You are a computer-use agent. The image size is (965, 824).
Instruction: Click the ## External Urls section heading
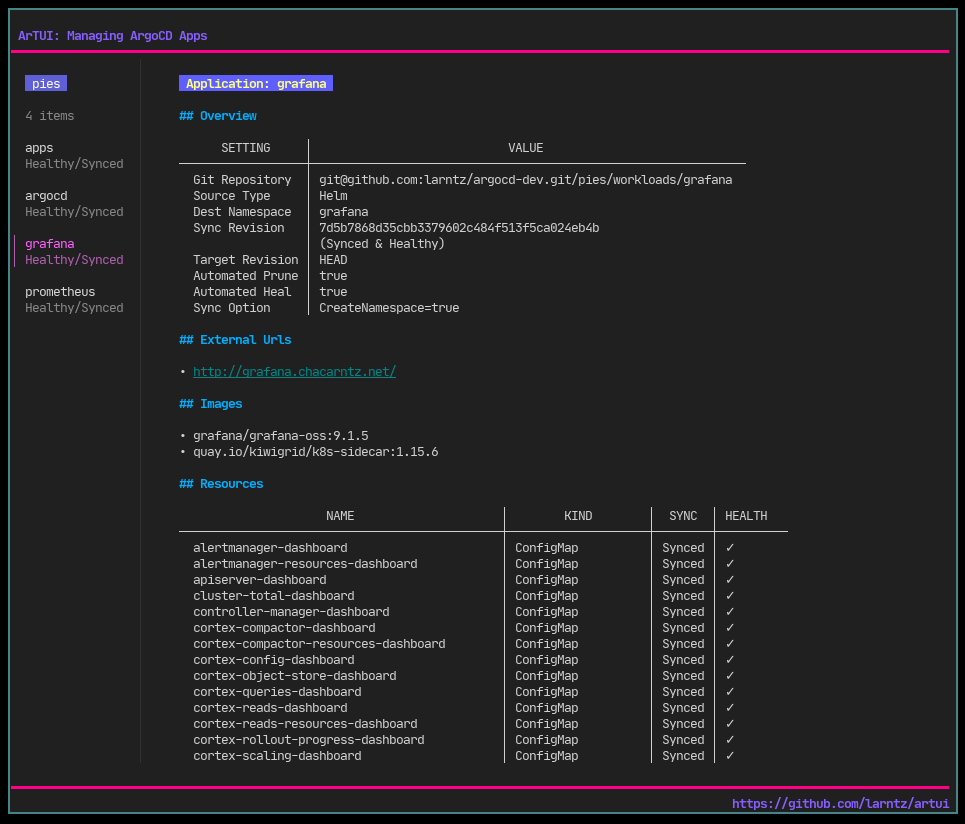click(x=235, y=340)
